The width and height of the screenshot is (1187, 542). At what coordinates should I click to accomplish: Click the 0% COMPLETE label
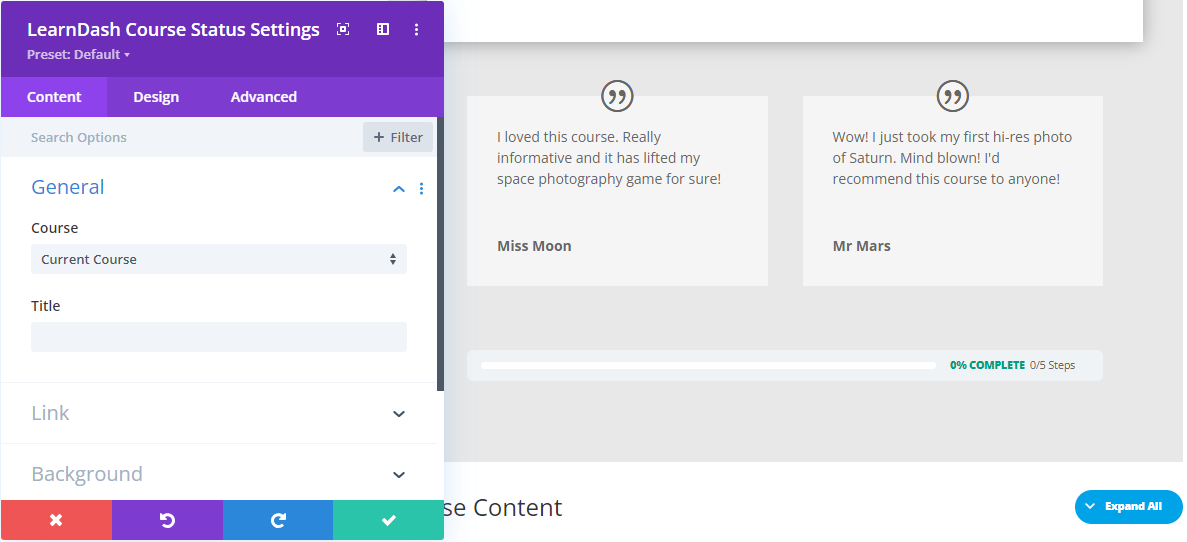click(x=987, y=365)
